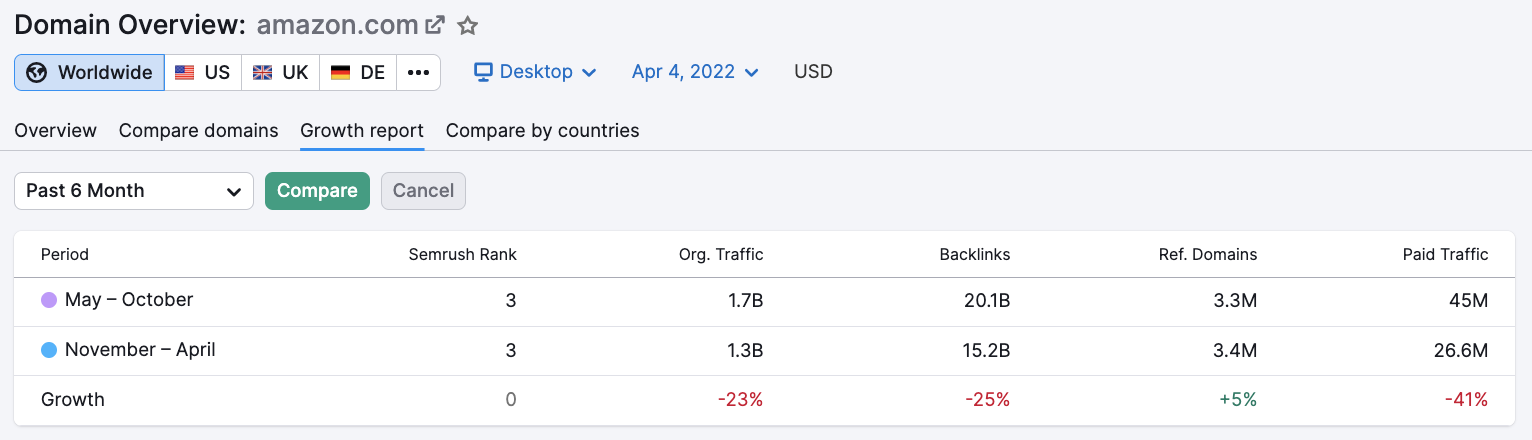Click the Desktop monitor icon
This screenshot has width=1532, height=440.
tap(484, 72)
